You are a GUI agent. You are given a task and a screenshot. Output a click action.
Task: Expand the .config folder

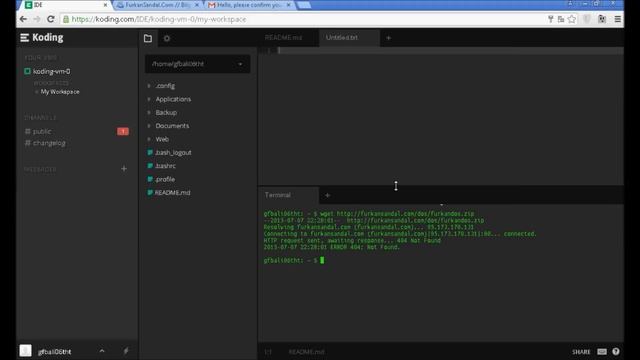165,86
